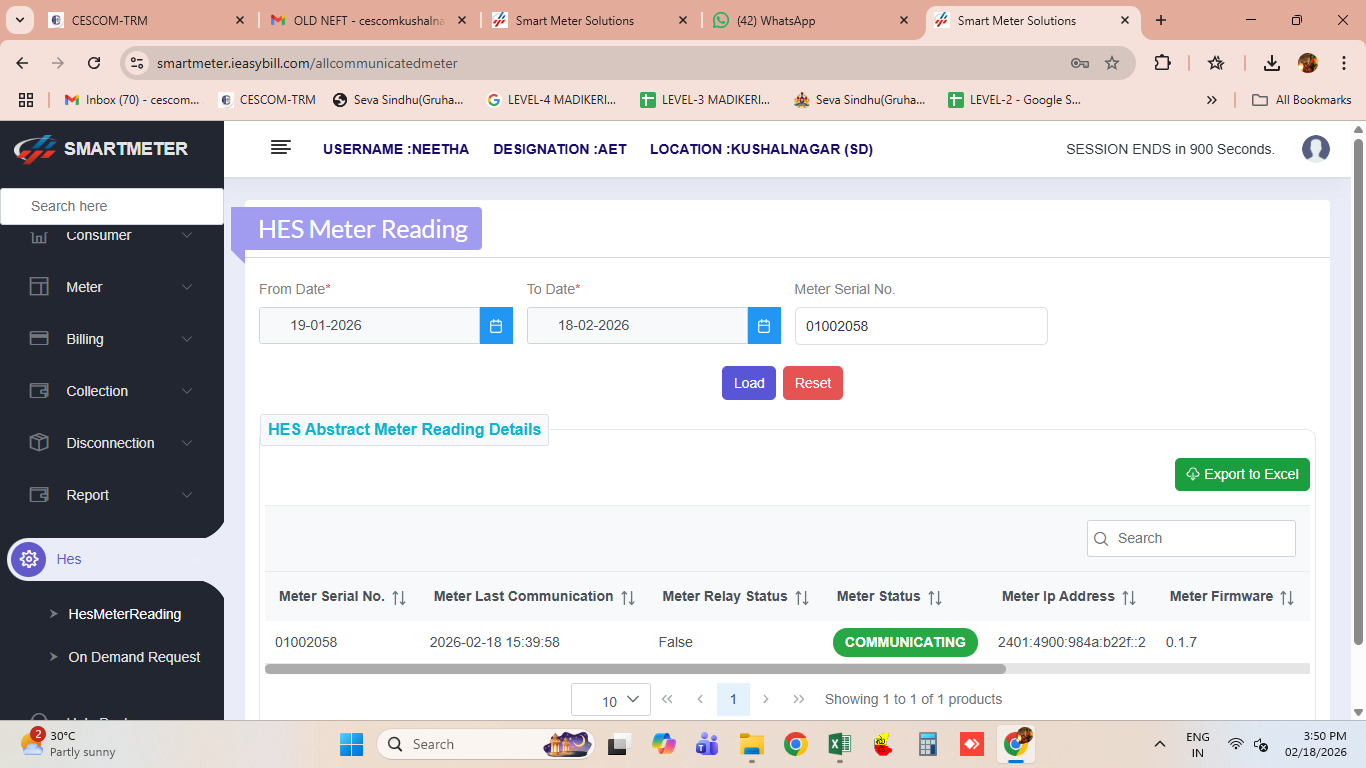Expand the Meter sidebar menu

(x=112, y=287)
